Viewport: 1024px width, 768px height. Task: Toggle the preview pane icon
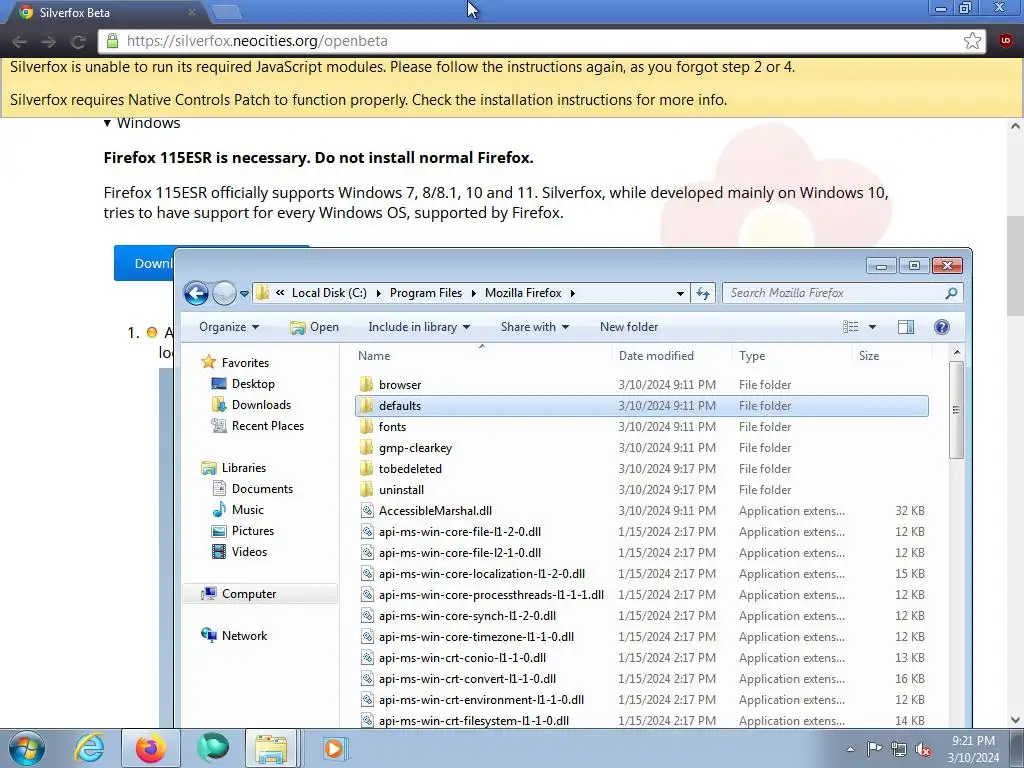click(906, 327)
